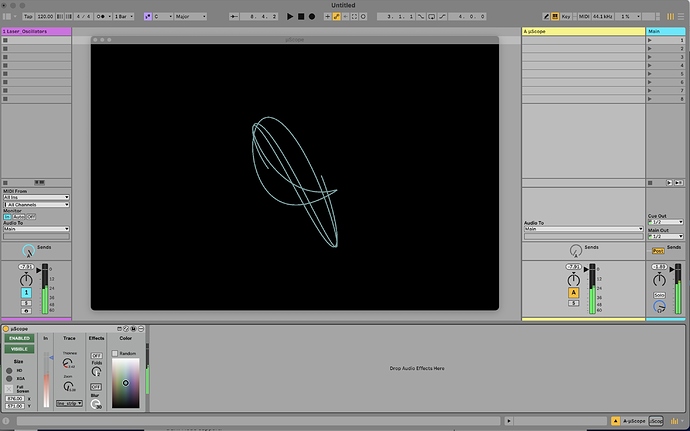Image resolution: width=690 pixels, height=431 pixels.
Task: Select the HD size radio button
Action: click(9, 371)
